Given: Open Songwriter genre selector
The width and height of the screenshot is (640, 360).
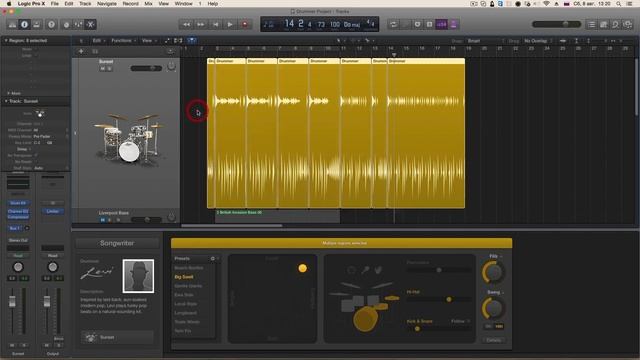Looking at the screenshot, I should pyautogui.click(x=117, y=243).
